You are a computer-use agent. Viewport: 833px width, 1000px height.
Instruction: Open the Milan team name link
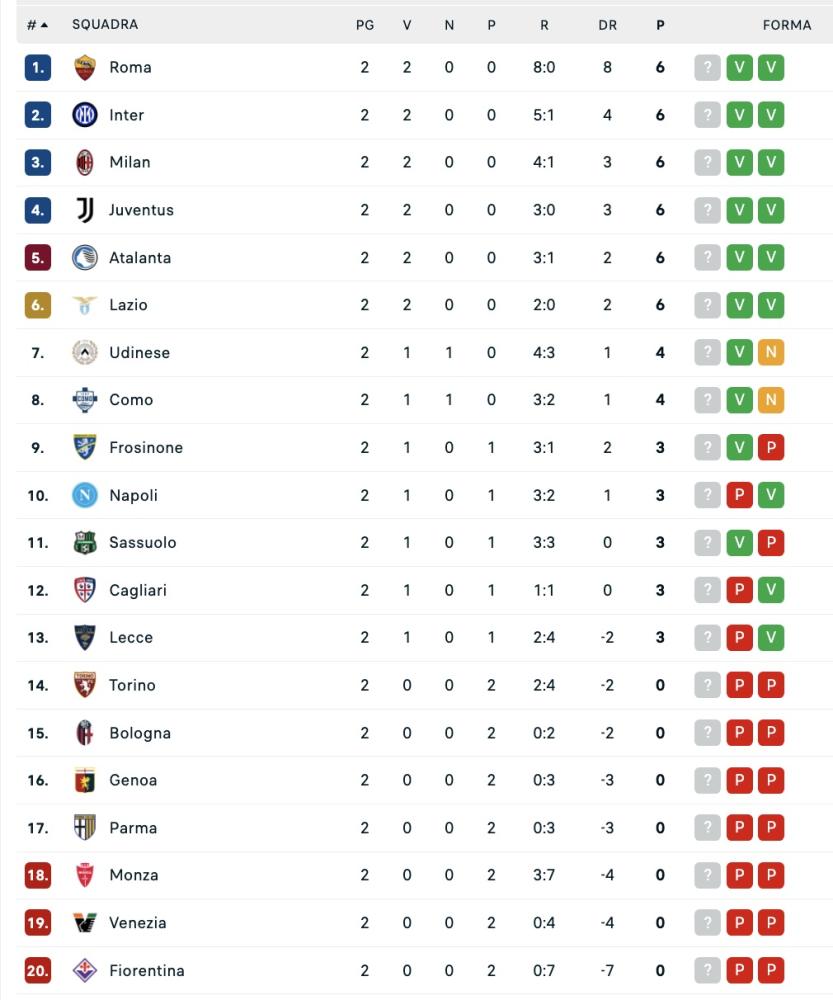point(130,162)
